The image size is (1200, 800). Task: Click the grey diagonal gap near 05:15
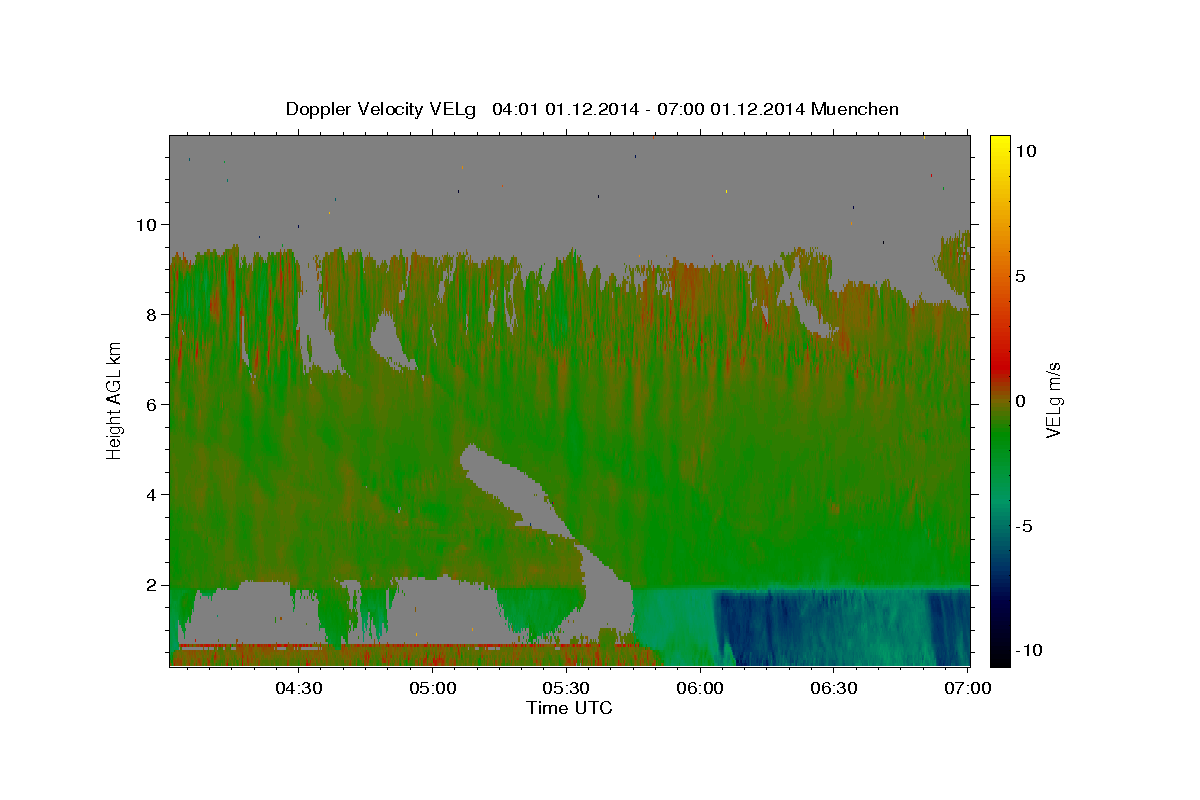pos(515,490)
